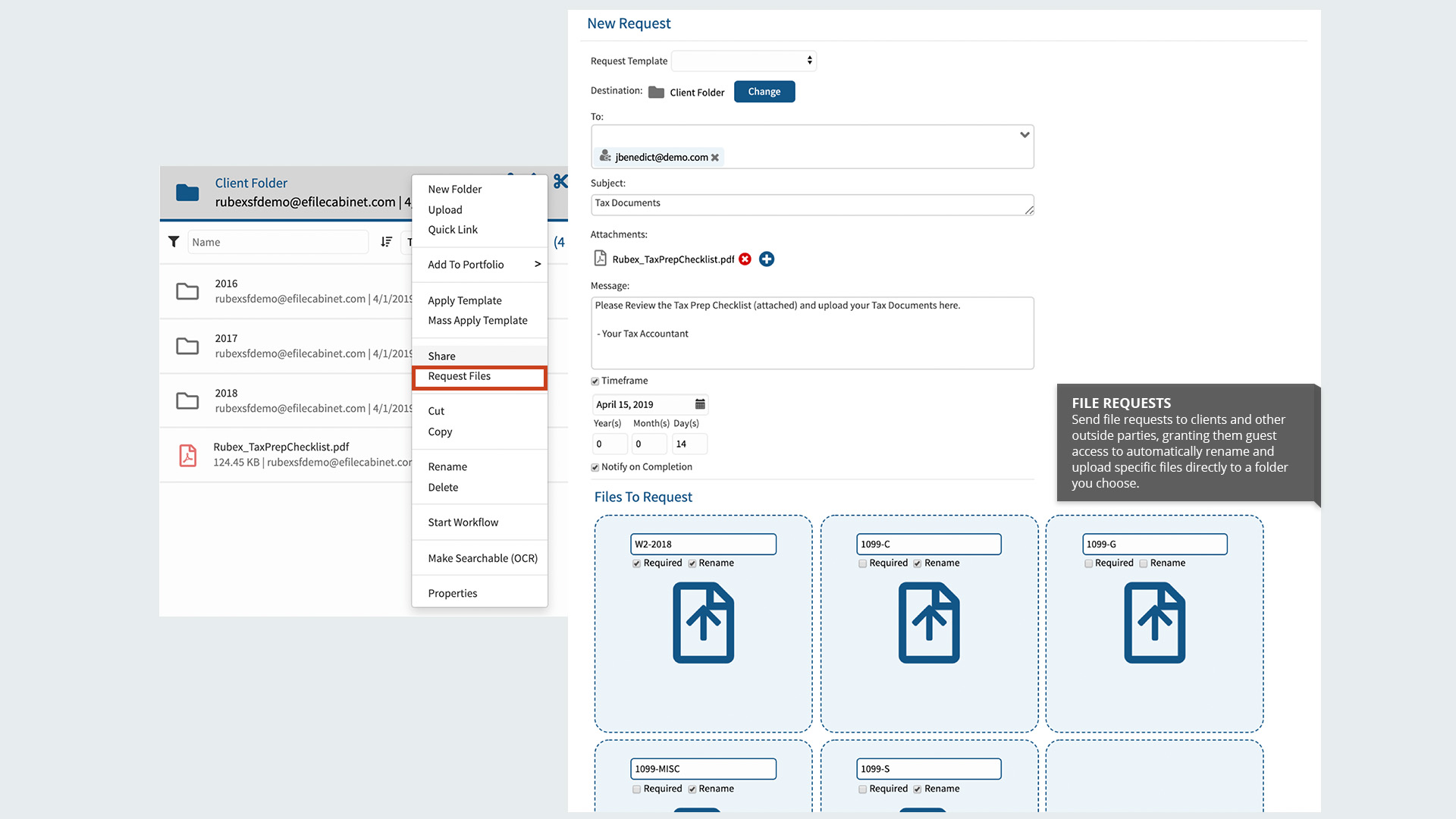The width and height of the screenshot is (1456, 819).
Task: Click the Rubex_TaxPrepChecklist PDF file icon
Action: point(187,455)
